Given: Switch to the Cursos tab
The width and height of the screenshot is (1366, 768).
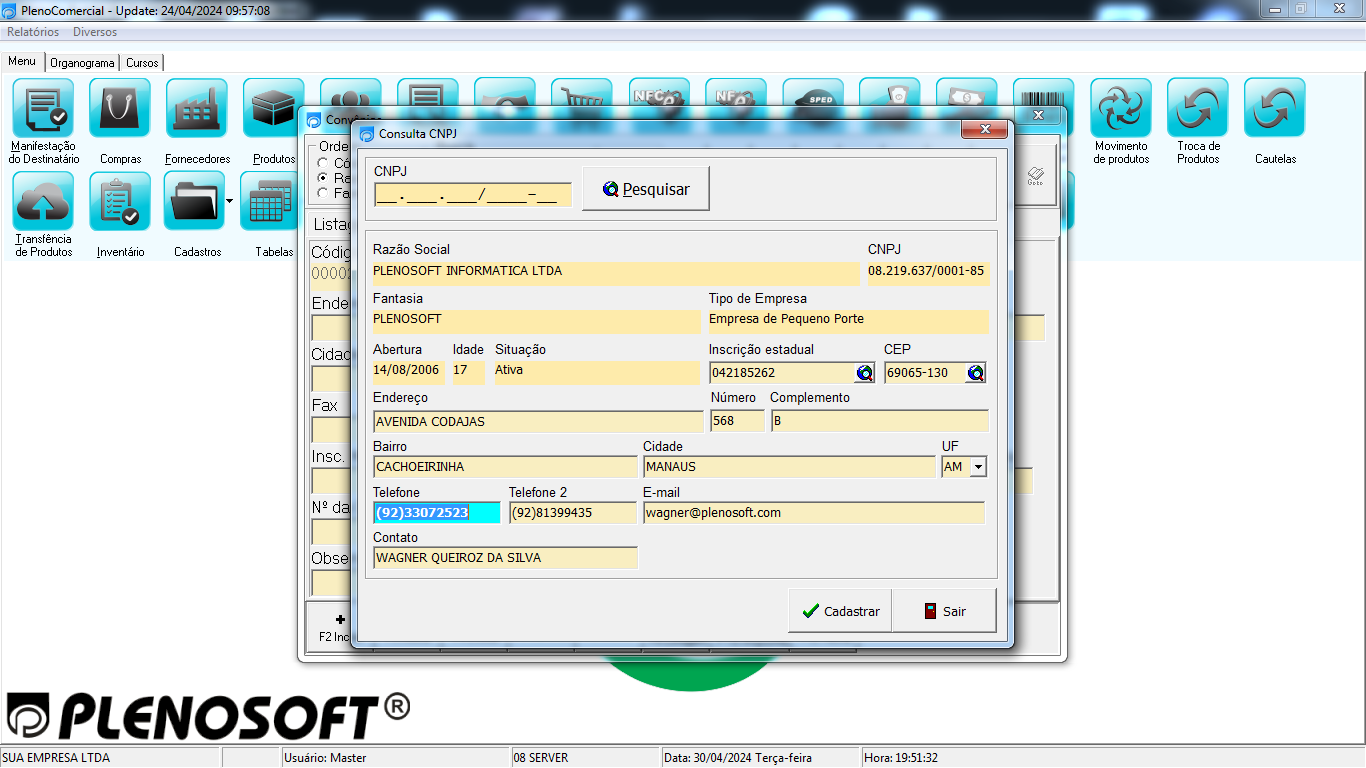Looking at the screenshot, I should tap(142, 62).
